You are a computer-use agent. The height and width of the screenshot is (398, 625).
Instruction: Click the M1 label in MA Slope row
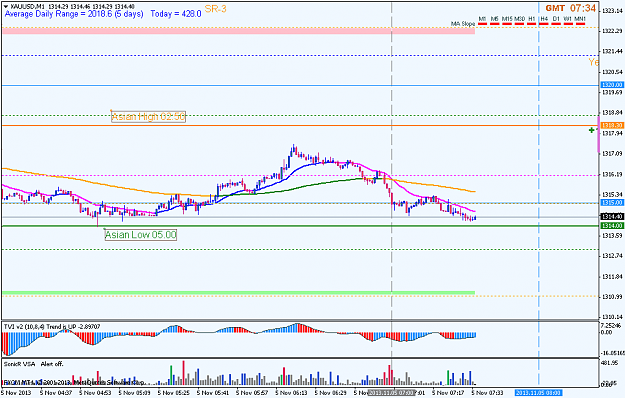pos(482,19)
